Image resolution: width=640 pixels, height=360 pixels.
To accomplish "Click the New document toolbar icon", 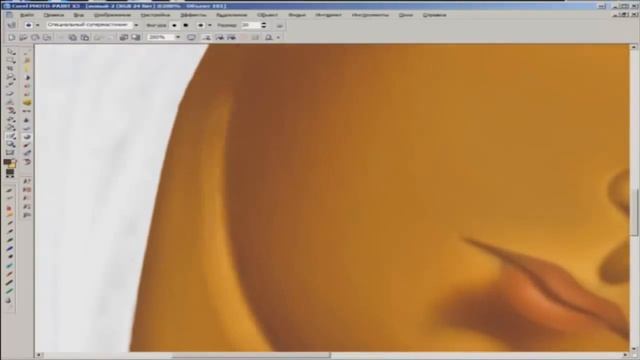I will click(x=11, y=38).
